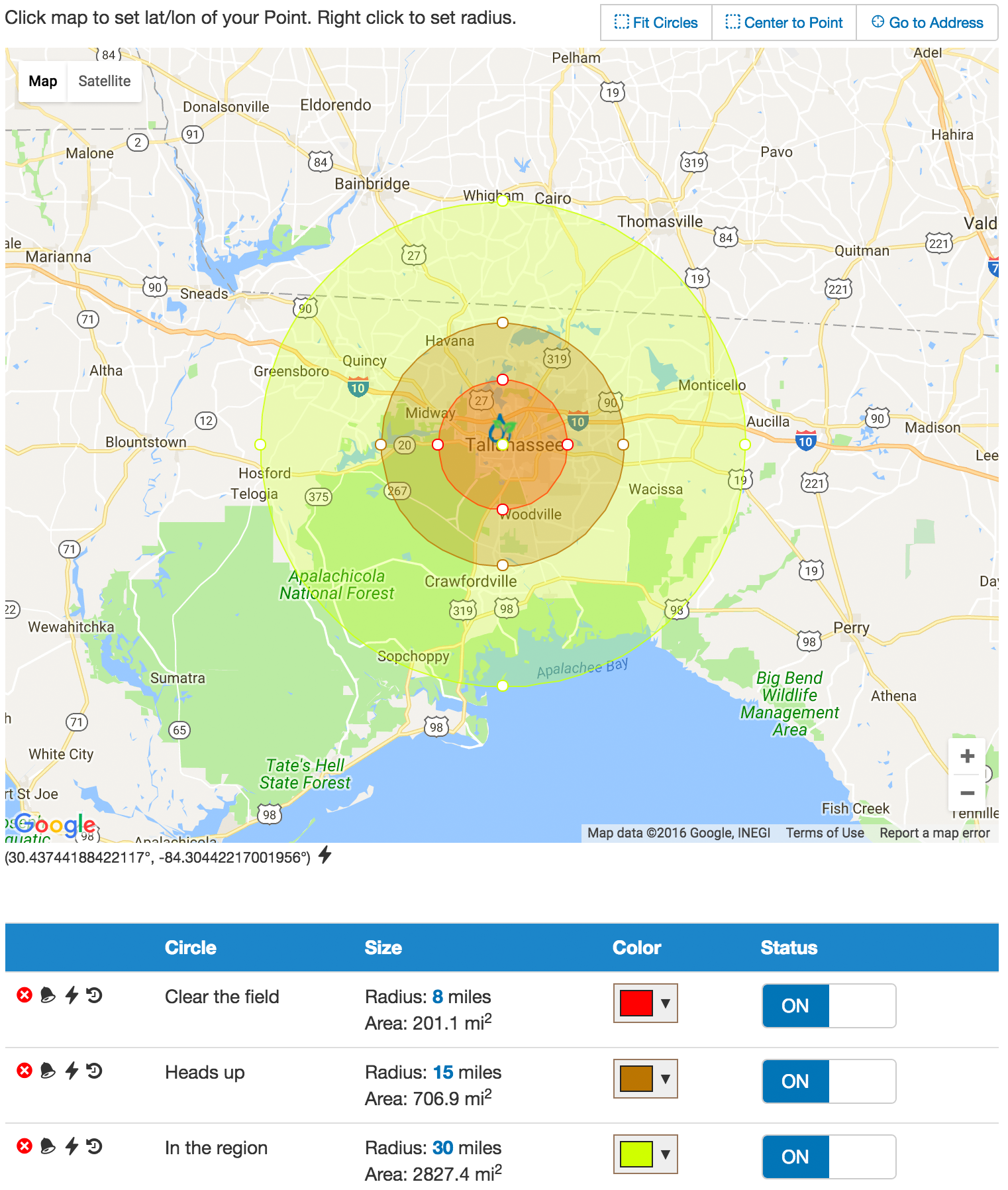Click the 'Clear the field' circle name
The height and width of the screenshot is (1190, 1008).
(x=222, y=997)
